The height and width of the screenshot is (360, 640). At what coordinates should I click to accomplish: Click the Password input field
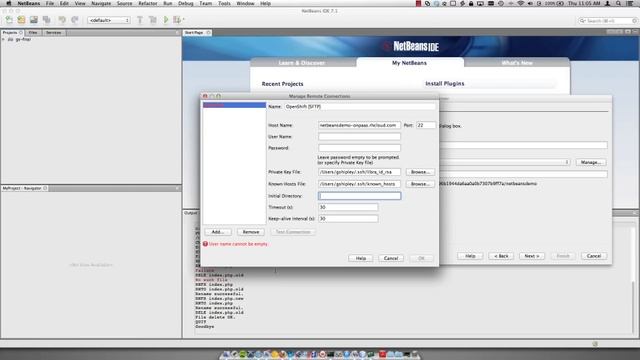[359, 148]
